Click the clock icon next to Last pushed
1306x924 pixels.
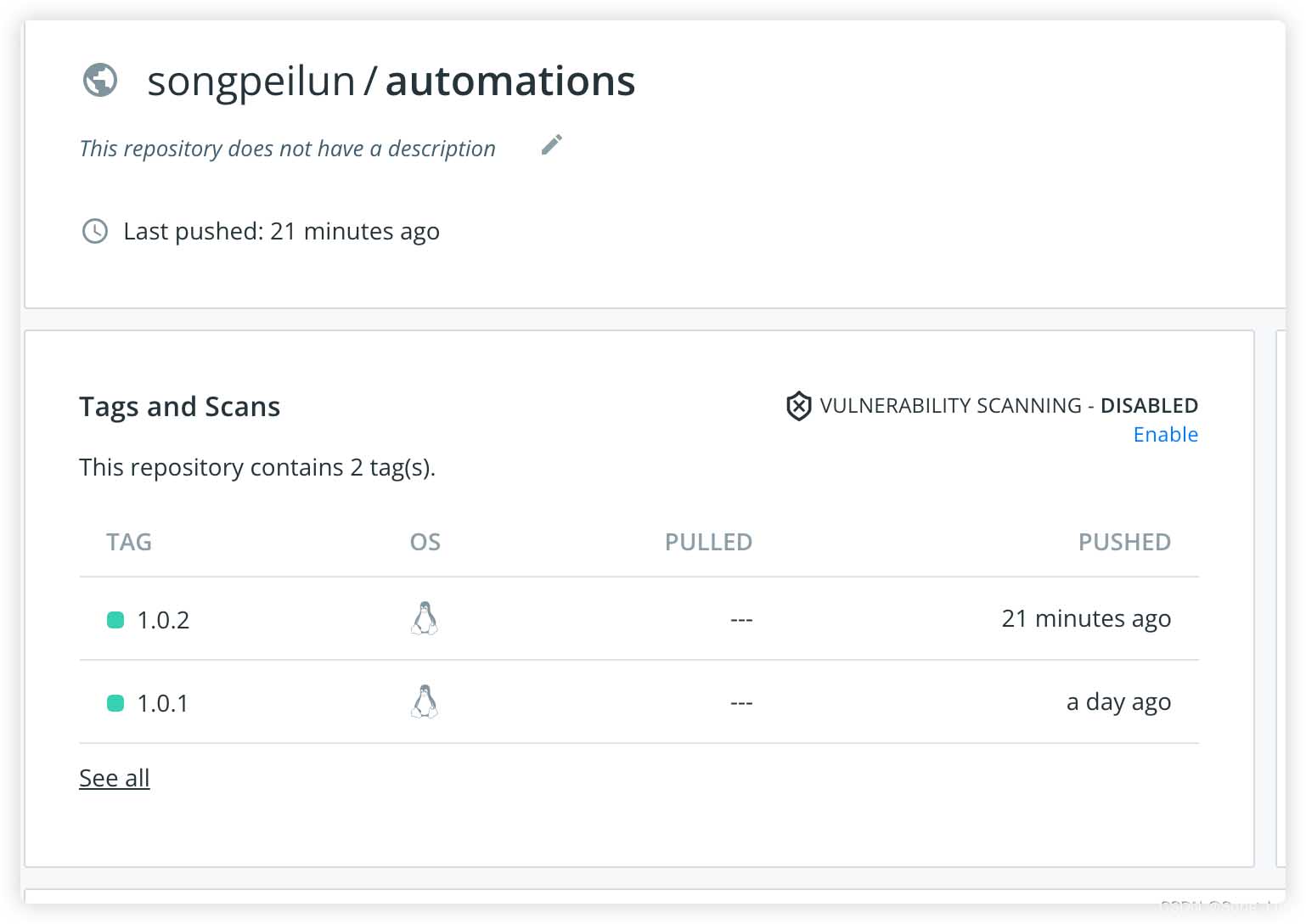pos(94,231)
